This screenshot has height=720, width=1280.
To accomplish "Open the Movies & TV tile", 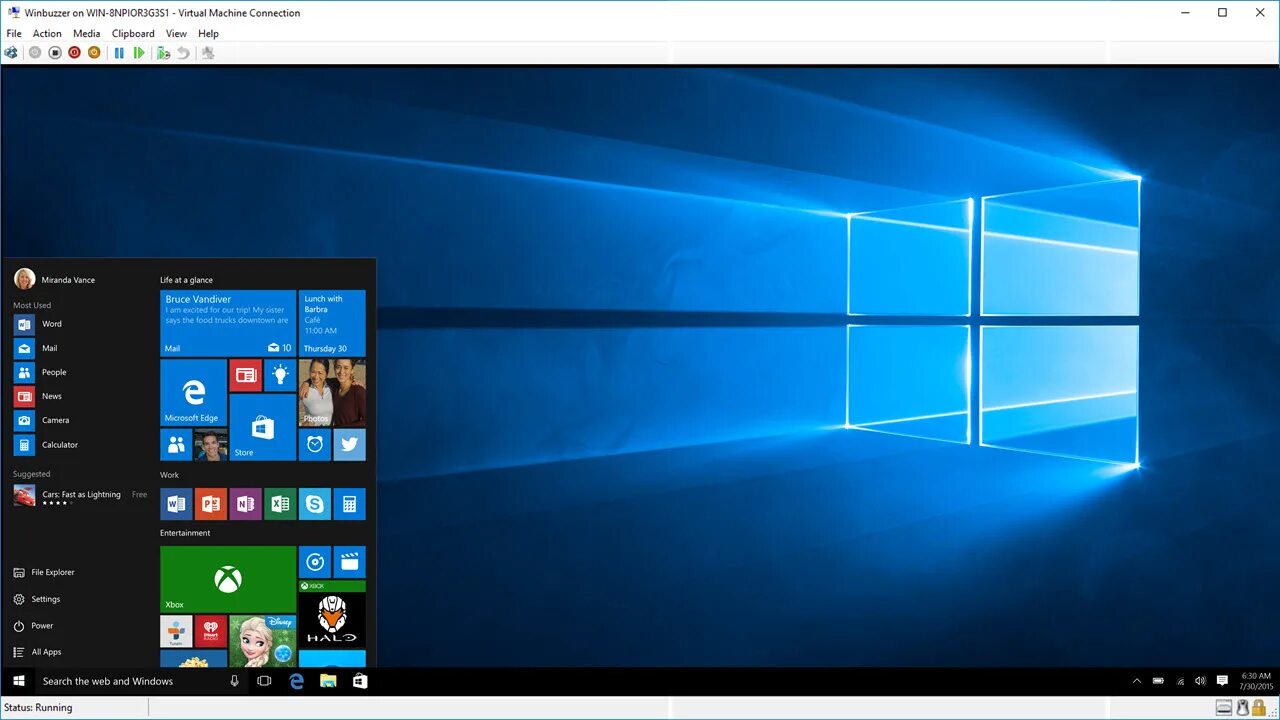I will 350,562.
